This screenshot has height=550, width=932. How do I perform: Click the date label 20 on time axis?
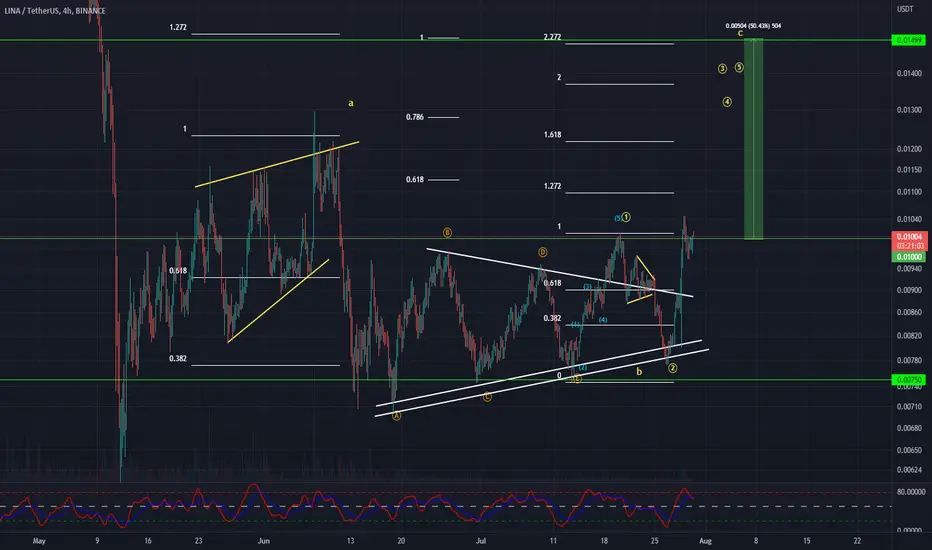(401, 541)
